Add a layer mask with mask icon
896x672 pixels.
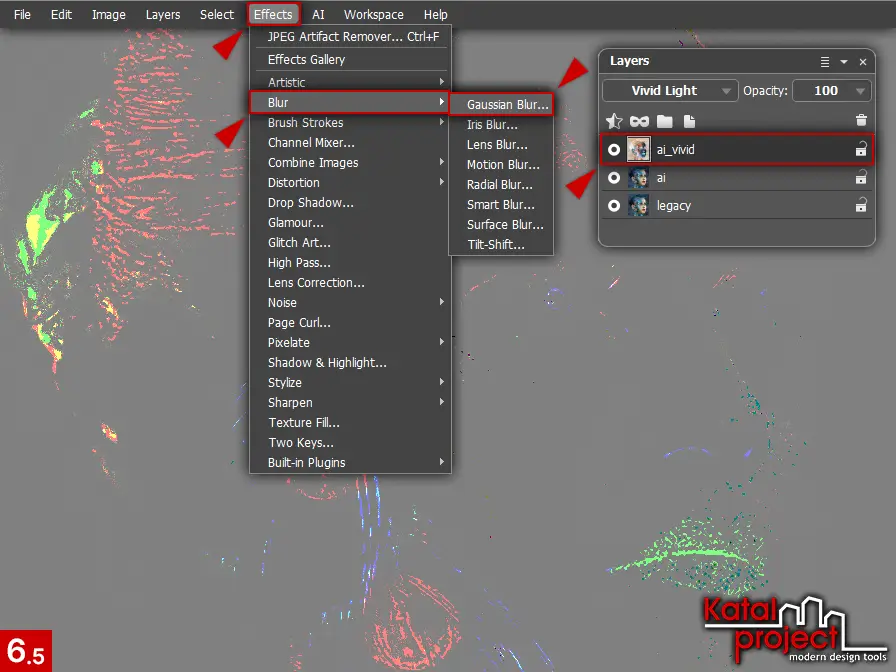tap(639, 121)
